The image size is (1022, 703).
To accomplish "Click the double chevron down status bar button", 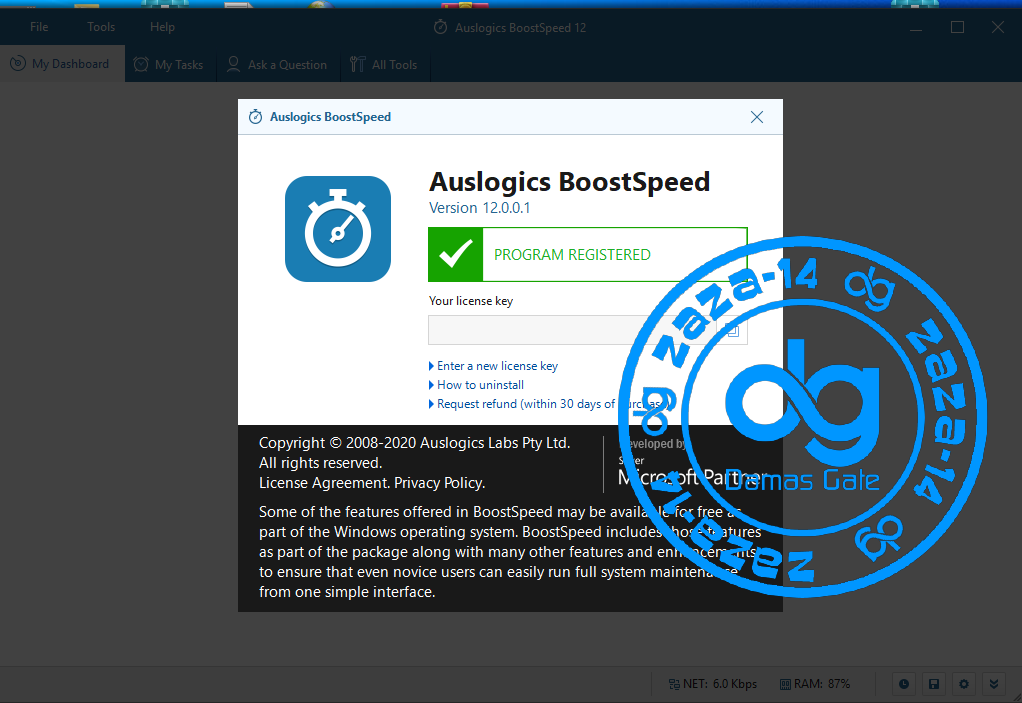I will [994, 683].
